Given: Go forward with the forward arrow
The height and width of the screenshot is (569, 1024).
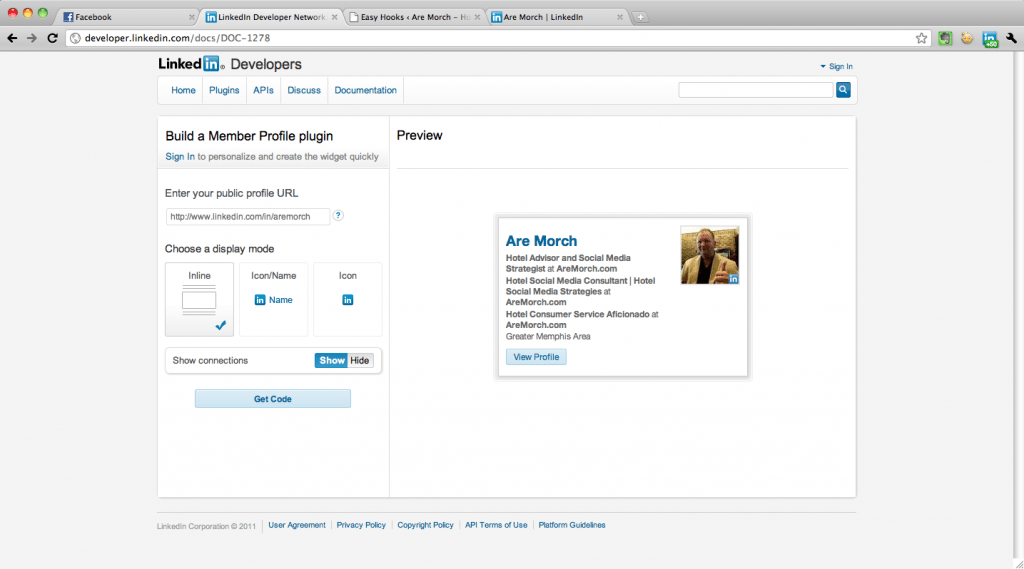Looking at the screenshot, I should pos(32,38).
